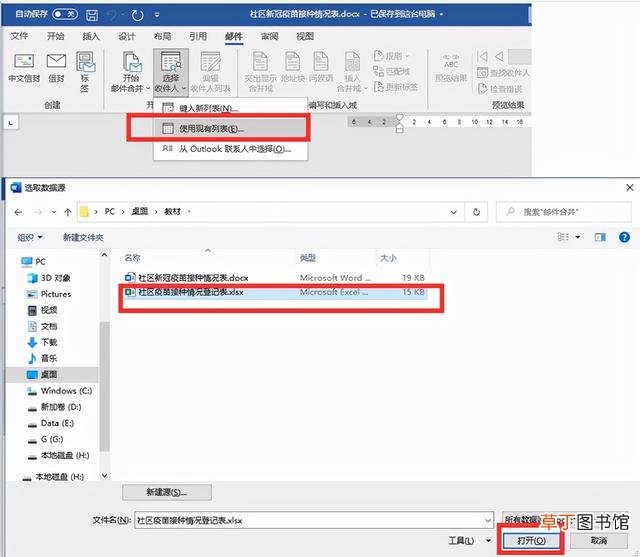The height and width of the screenshot is (557, 640).
Task: Switch to the 设计 tab
Action: 127,36
